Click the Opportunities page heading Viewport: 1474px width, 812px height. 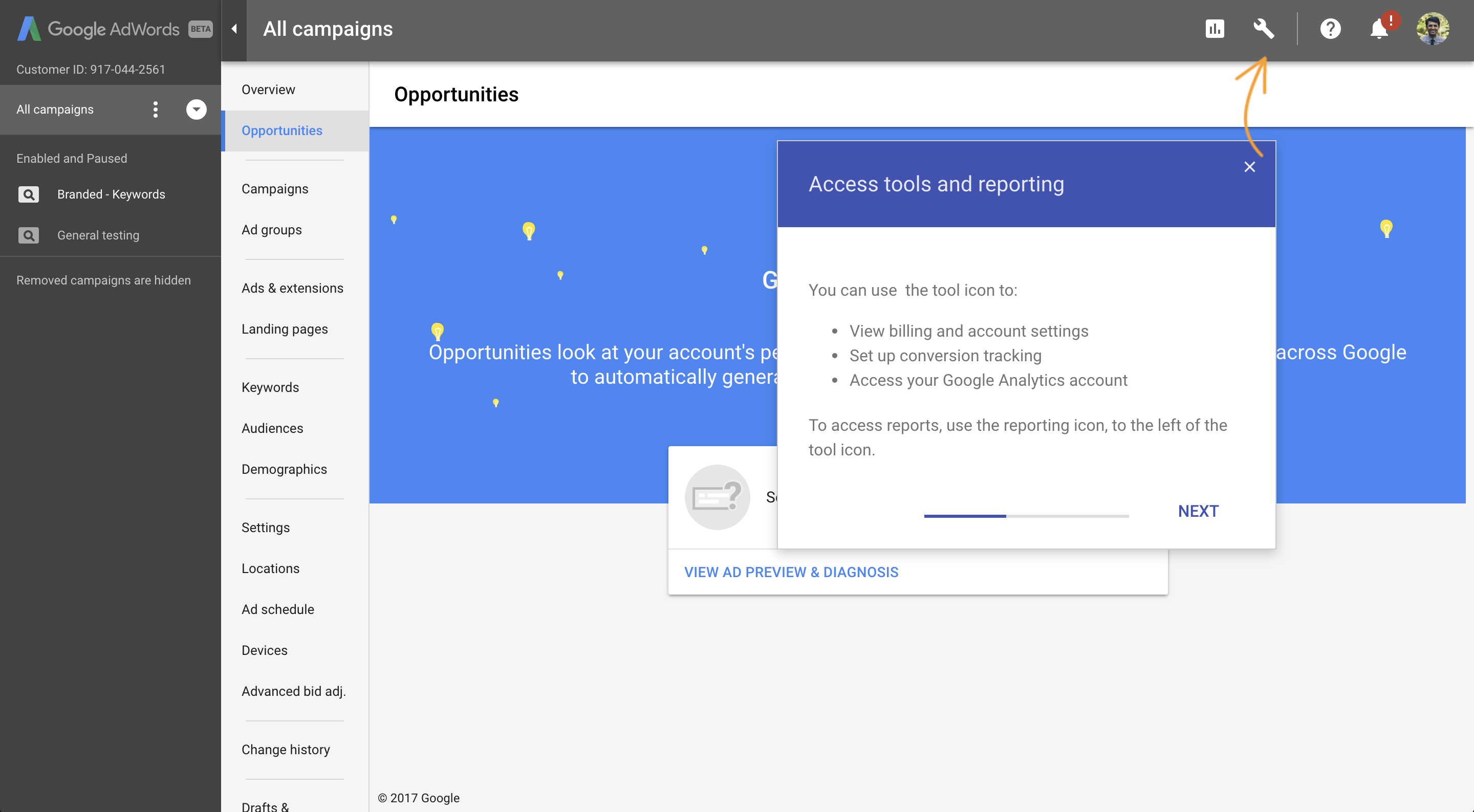tap(456, 95)
